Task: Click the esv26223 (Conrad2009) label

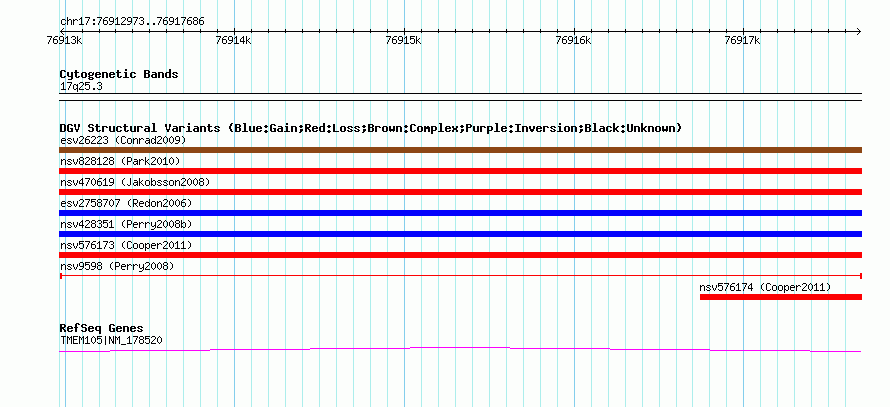Action: 123,140
